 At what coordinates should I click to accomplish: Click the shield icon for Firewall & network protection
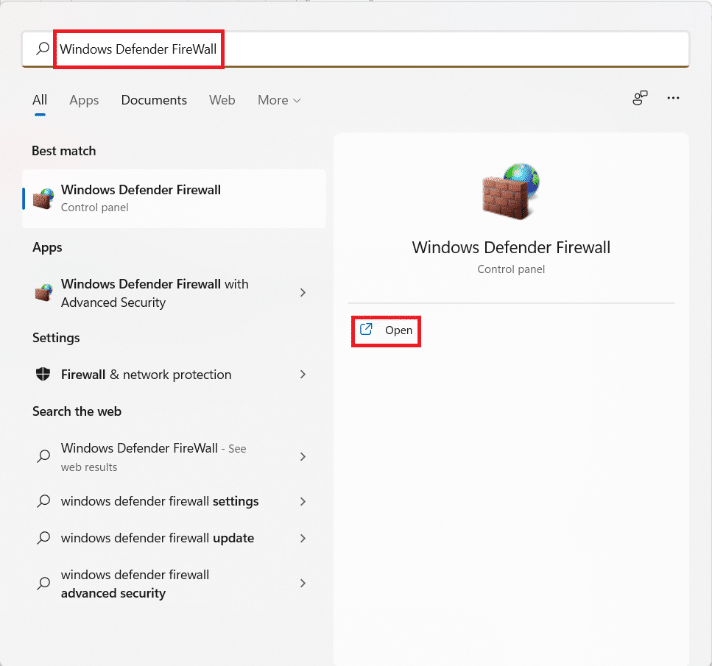(43, 374)
